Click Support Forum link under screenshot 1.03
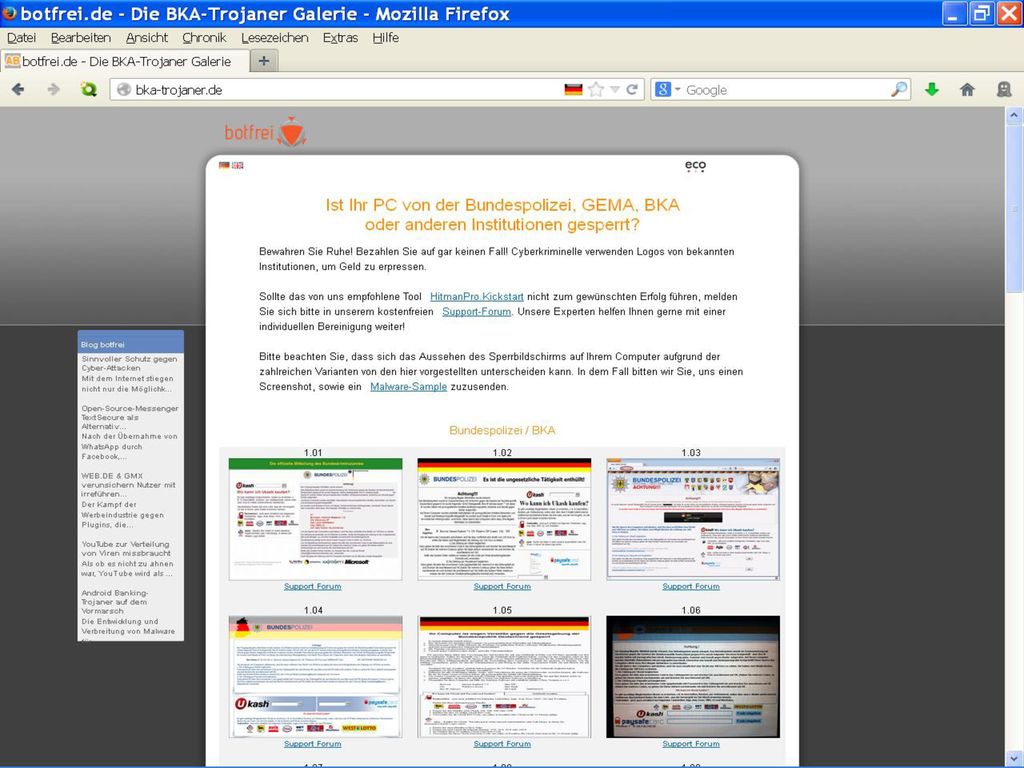Screen dimensions: 1024x768 (691, 586)
